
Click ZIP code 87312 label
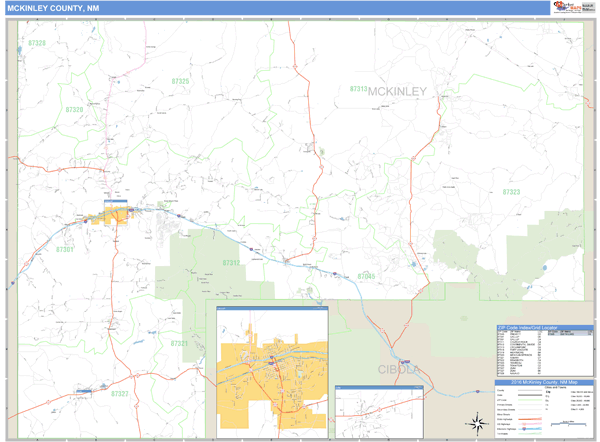(x=231, y=262)
